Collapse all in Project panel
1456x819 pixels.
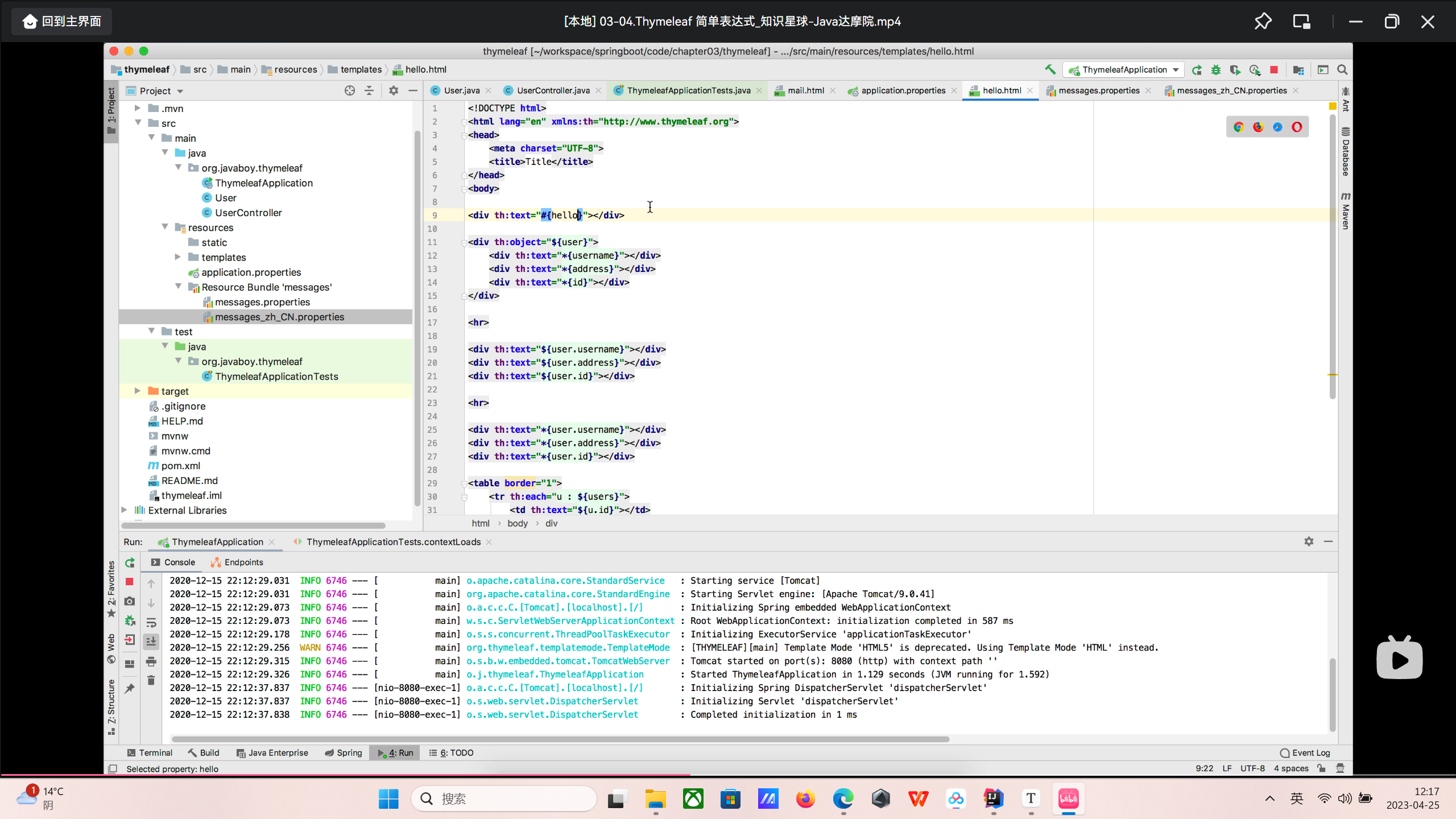pyautogui.click(x=369, y=90)
